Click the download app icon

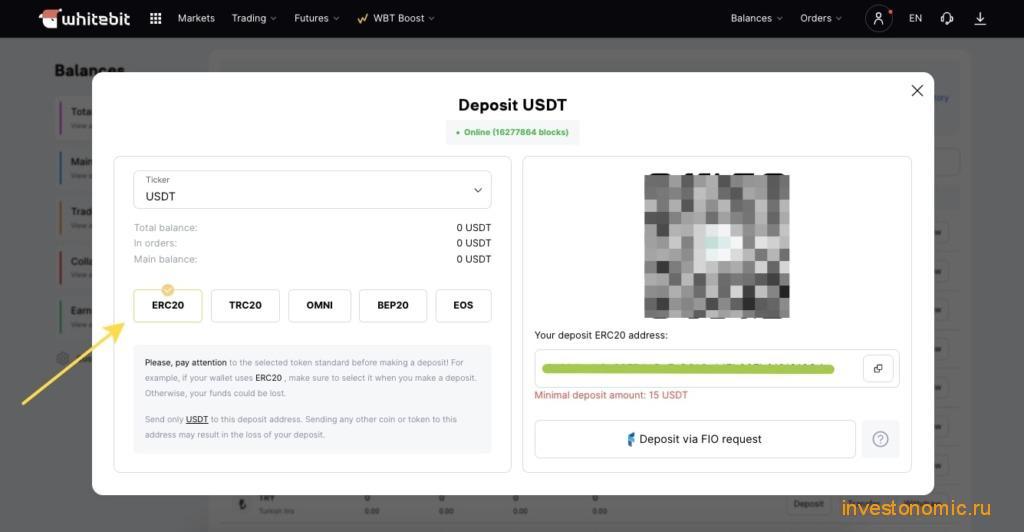point(980,18)
